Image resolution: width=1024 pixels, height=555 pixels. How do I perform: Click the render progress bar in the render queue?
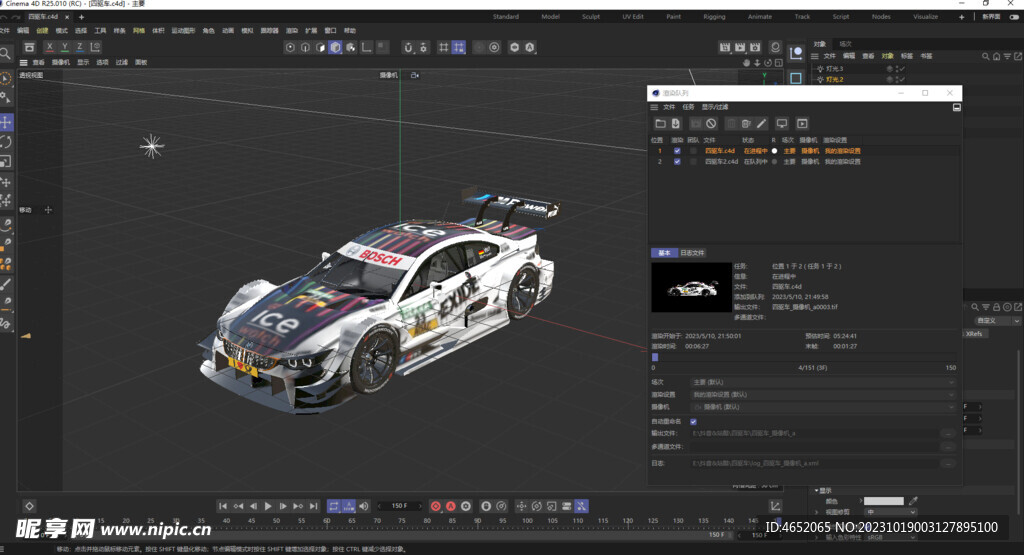805,357
